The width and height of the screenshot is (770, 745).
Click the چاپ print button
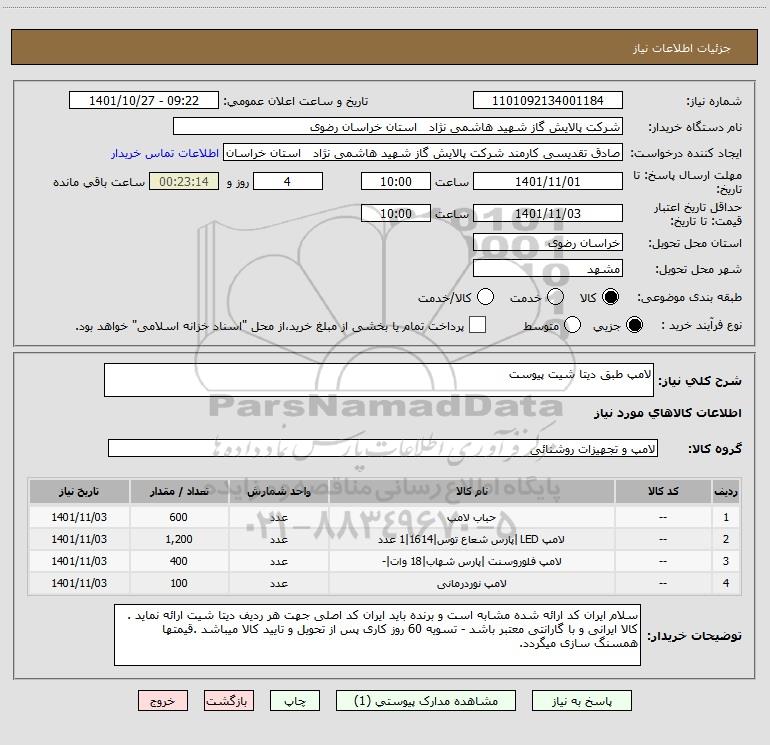coord(295,701)
